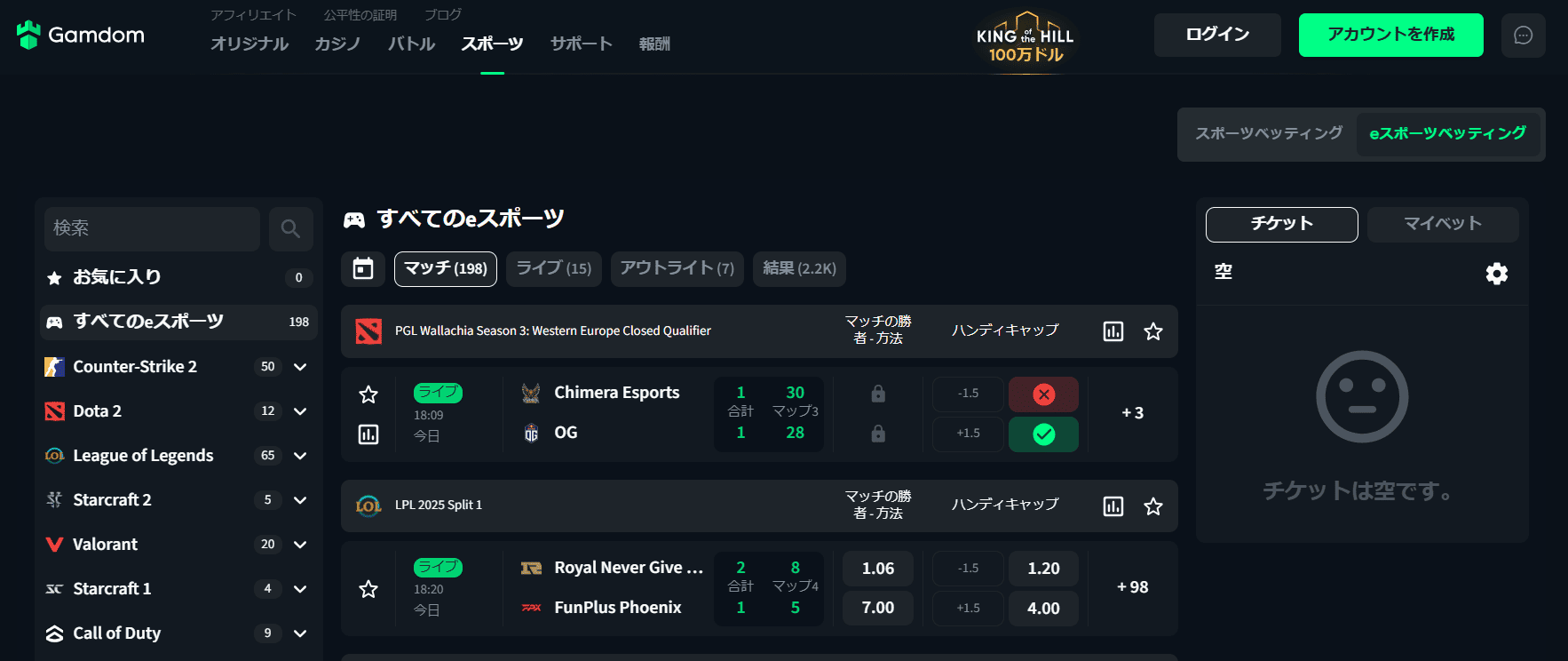Open the chat bubble icon
The width and height of the screenshot is (1568, 661).
point(1523,36)
